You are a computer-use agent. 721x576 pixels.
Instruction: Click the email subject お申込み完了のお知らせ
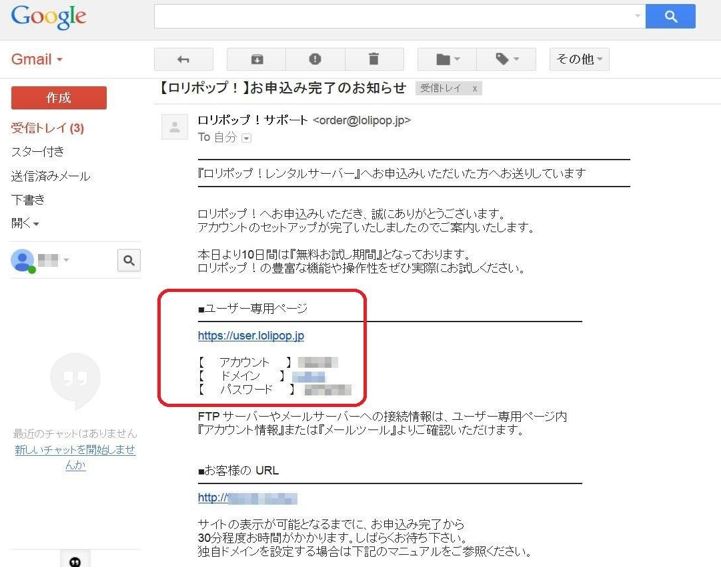pyautogui.click(x=283, y=88)
